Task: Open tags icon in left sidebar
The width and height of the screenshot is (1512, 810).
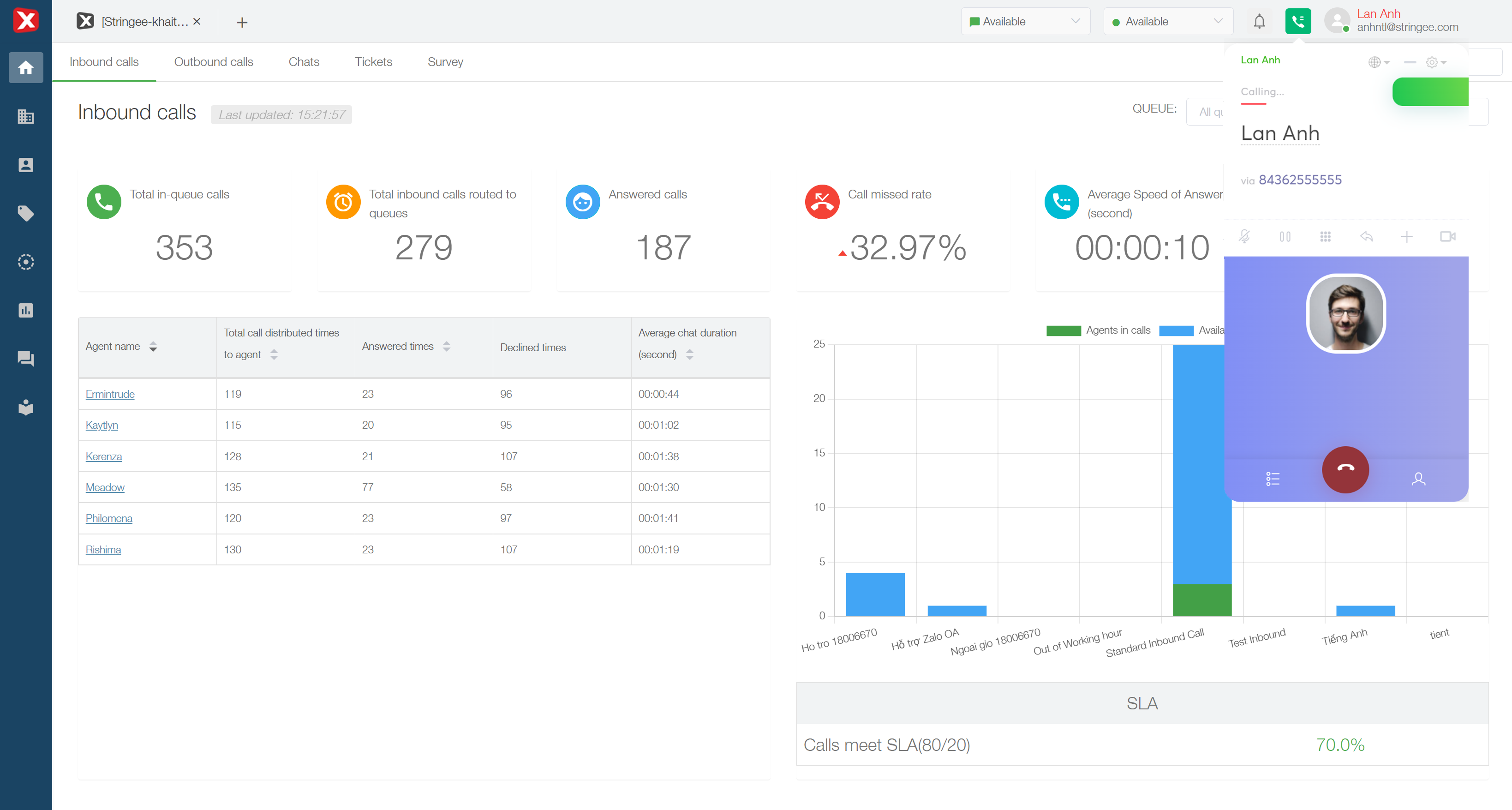Action: (26, 213)
